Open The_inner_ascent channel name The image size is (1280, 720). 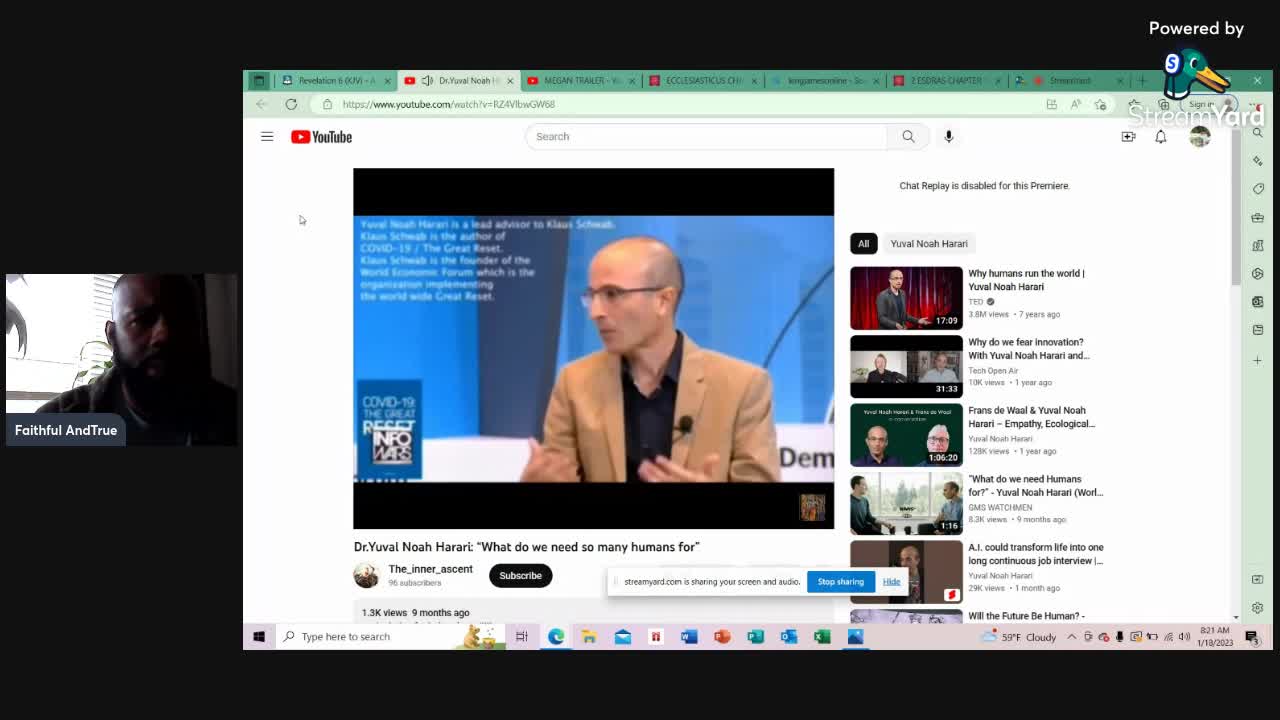pos(430,569)
